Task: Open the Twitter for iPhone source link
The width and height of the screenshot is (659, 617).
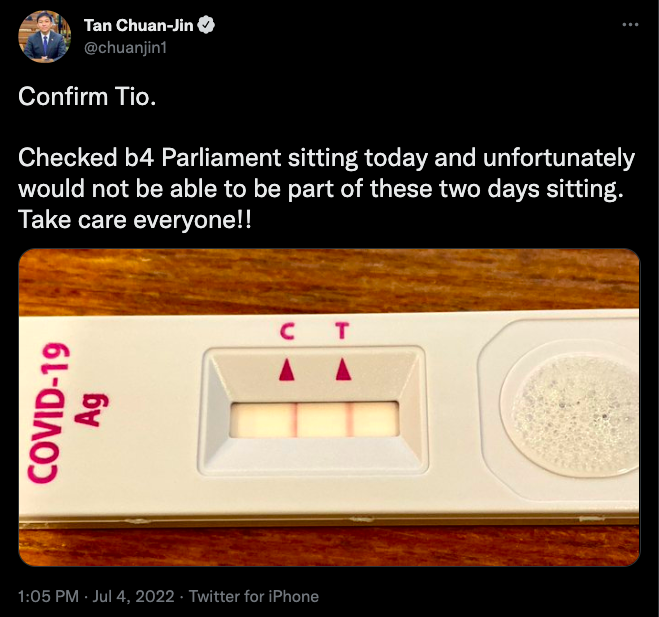Action: tap(253, 596)
